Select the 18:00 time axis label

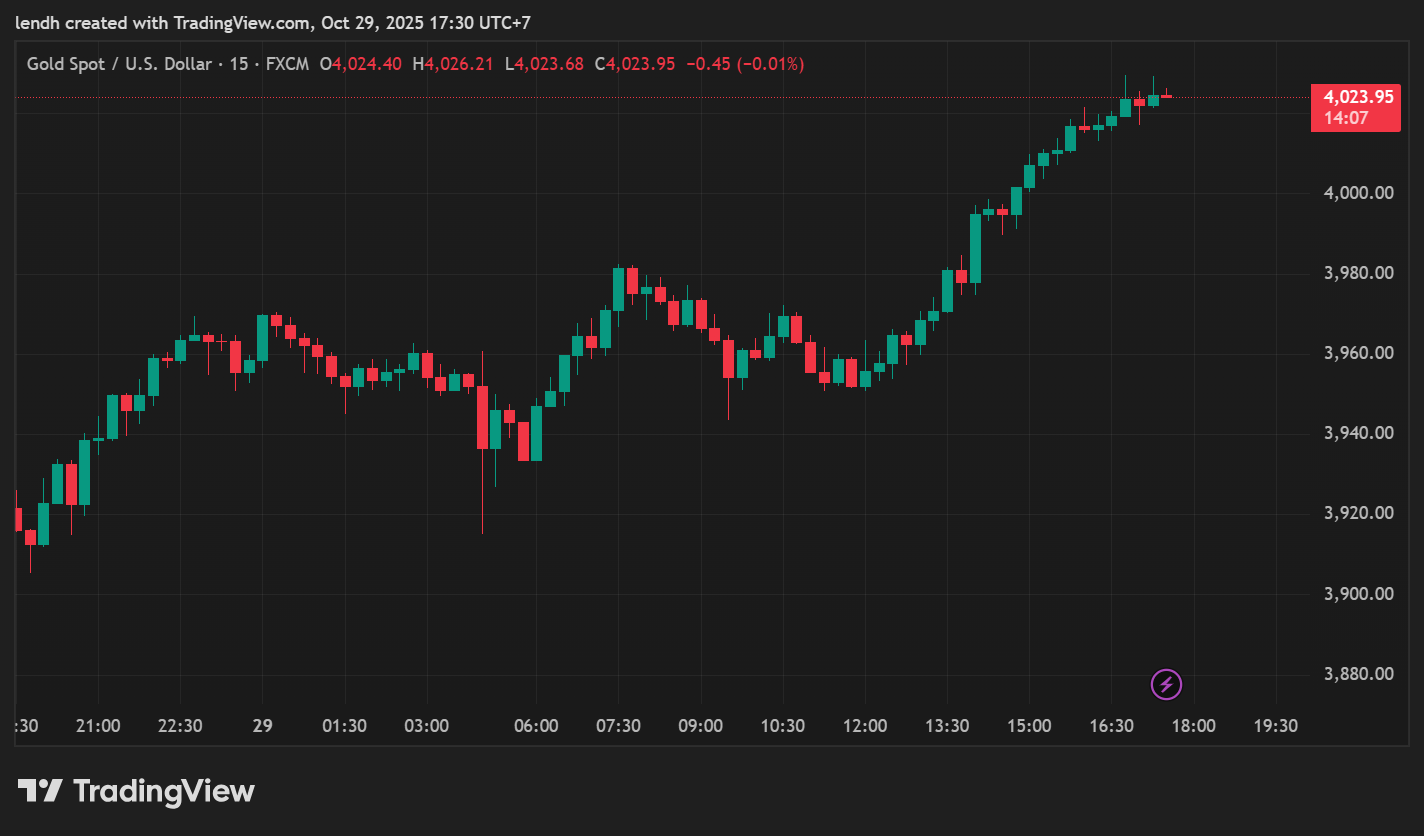(x=1193, y=726)
